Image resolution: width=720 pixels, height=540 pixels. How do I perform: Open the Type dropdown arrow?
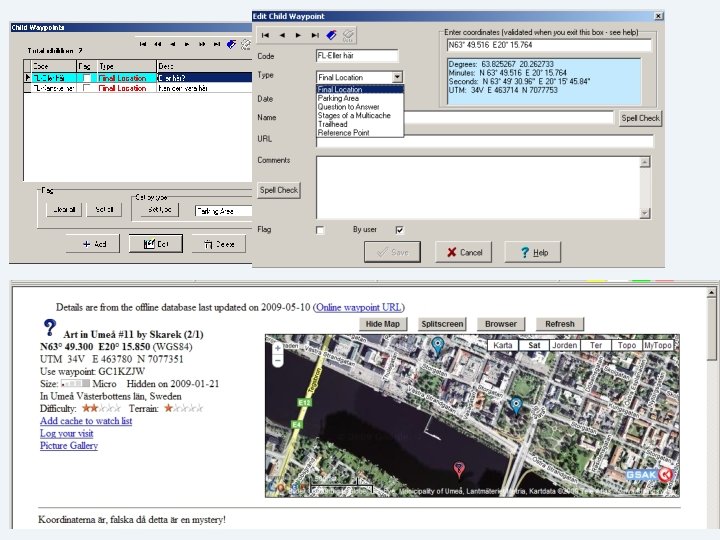coord(397,77)
